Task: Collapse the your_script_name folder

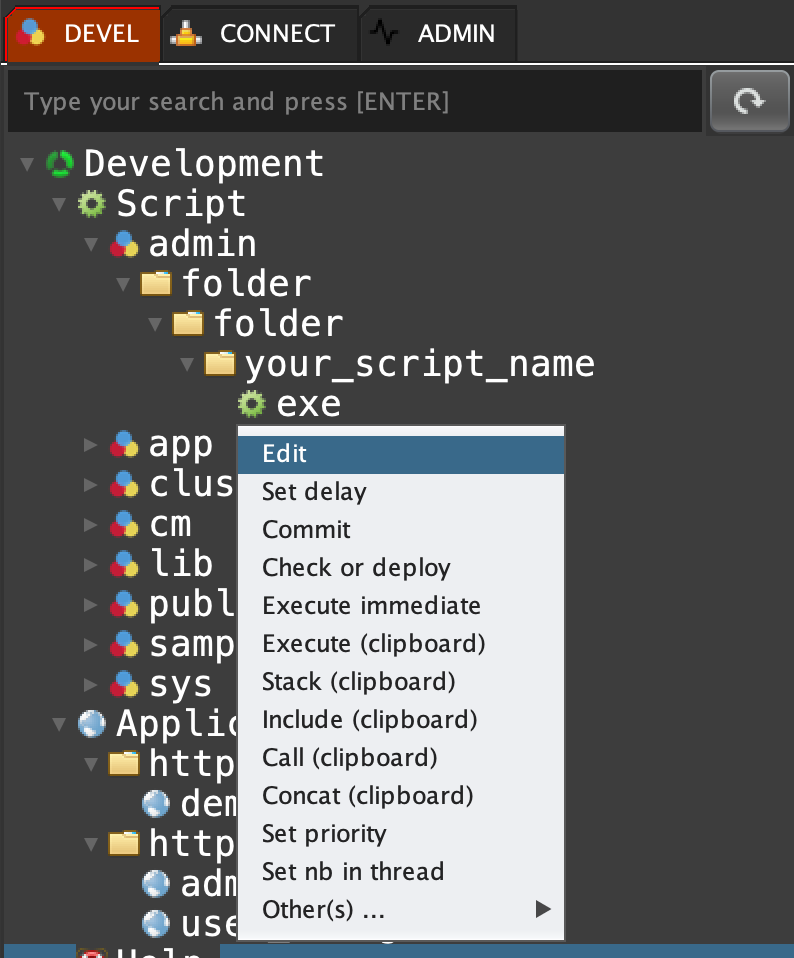Action: coord(187,364)
